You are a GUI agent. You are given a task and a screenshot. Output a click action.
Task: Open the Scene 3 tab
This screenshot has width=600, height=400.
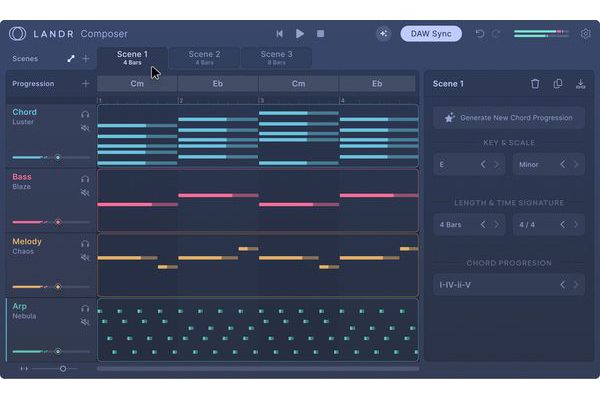pyautogui.click(x=276, y=57)
